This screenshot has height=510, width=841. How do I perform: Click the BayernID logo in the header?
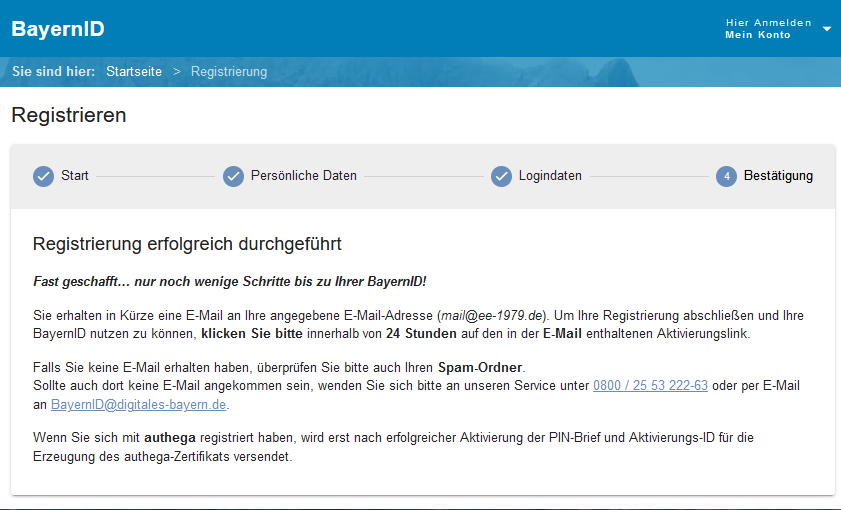(x=58, y=29)
